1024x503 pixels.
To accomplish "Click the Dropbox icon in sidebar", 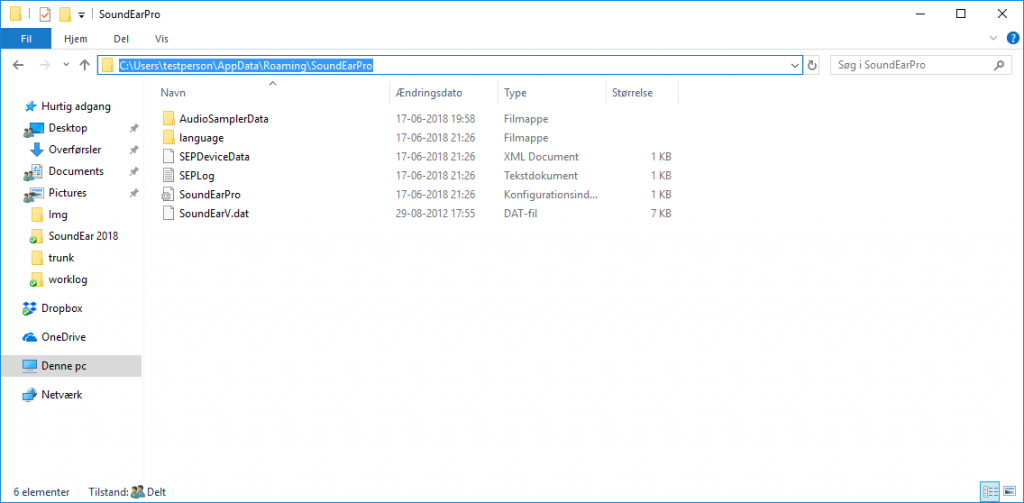I will [29, 308].
